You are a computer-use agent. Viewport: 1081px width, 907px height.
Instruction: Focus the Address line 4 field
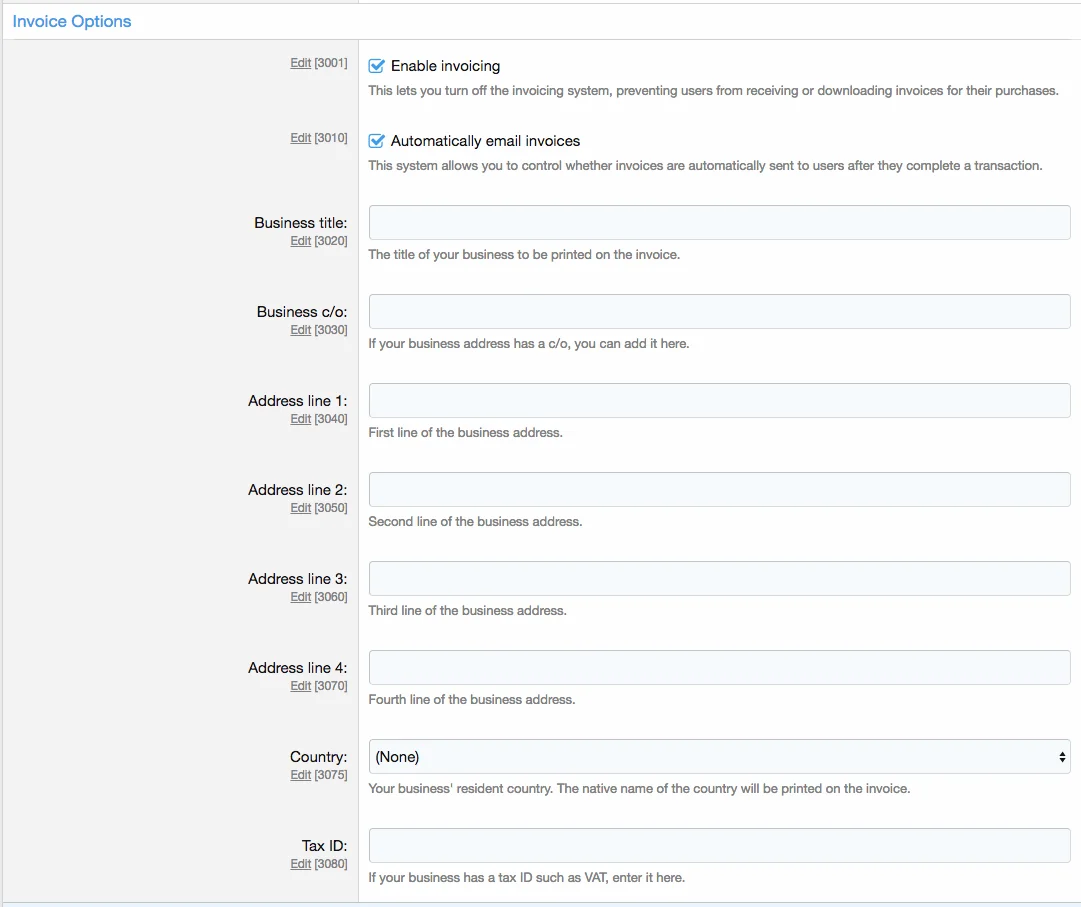point(719,668)
